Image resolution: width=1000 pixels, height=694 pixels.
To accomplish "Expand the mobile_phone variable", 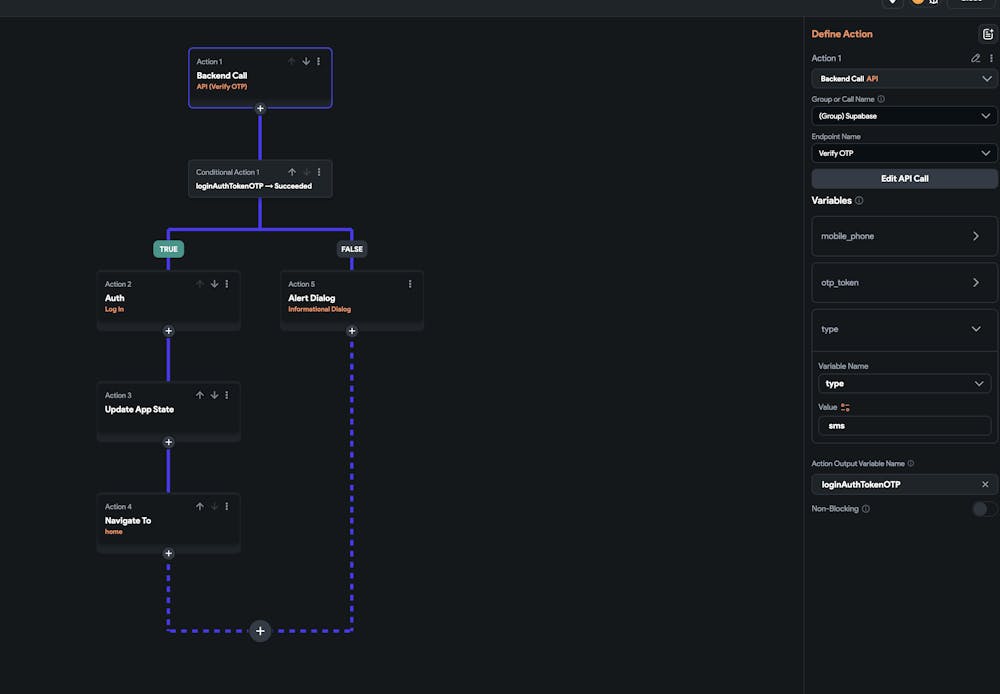I will point(904,236).
